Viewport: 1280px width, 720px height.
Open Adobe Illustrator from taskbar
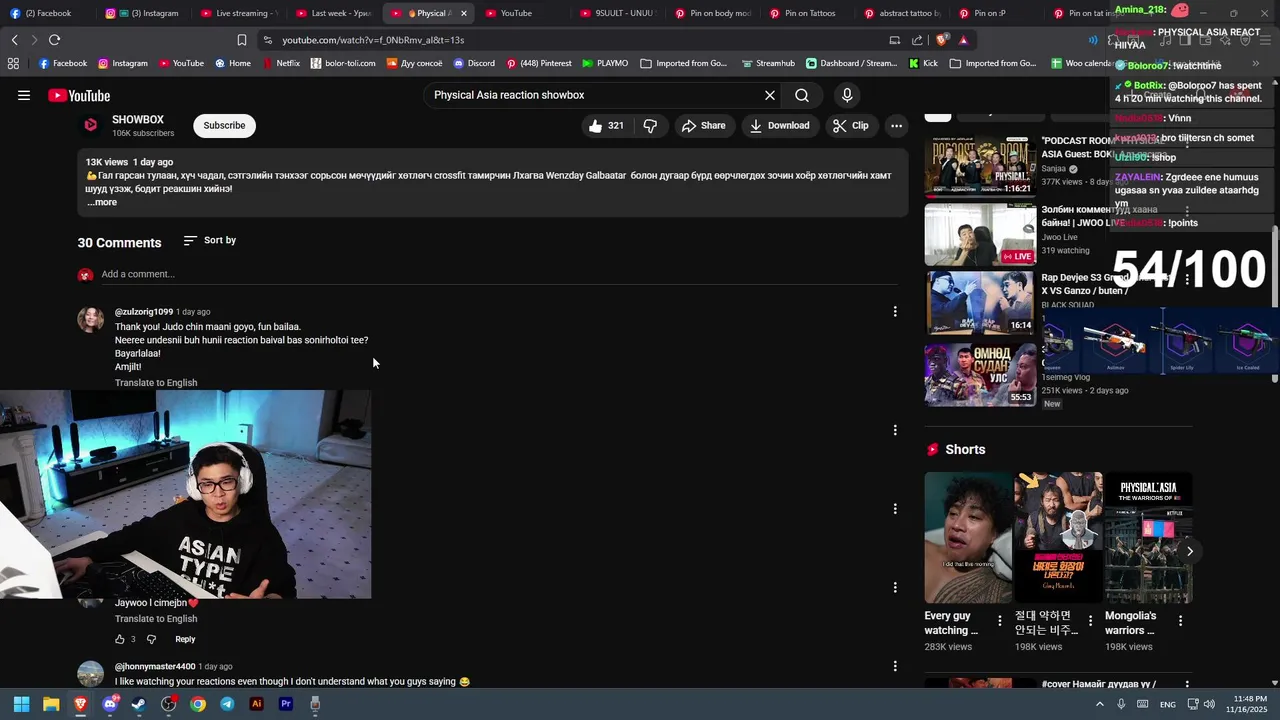pyautogui.click(x=256, y=704)
